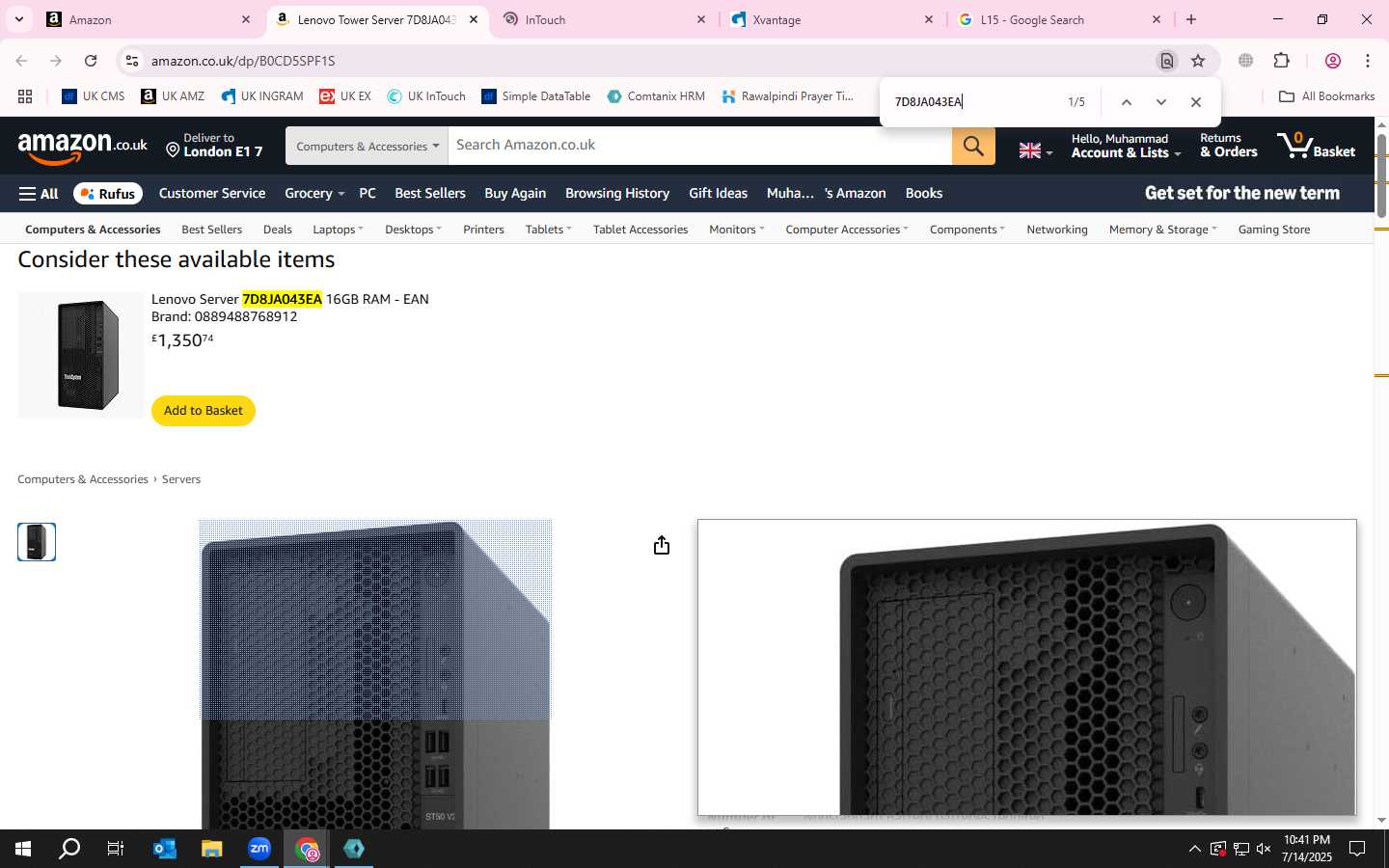The image size is (1389, 868).
Task: Select the small product image thumbnail
Action: 37,542
